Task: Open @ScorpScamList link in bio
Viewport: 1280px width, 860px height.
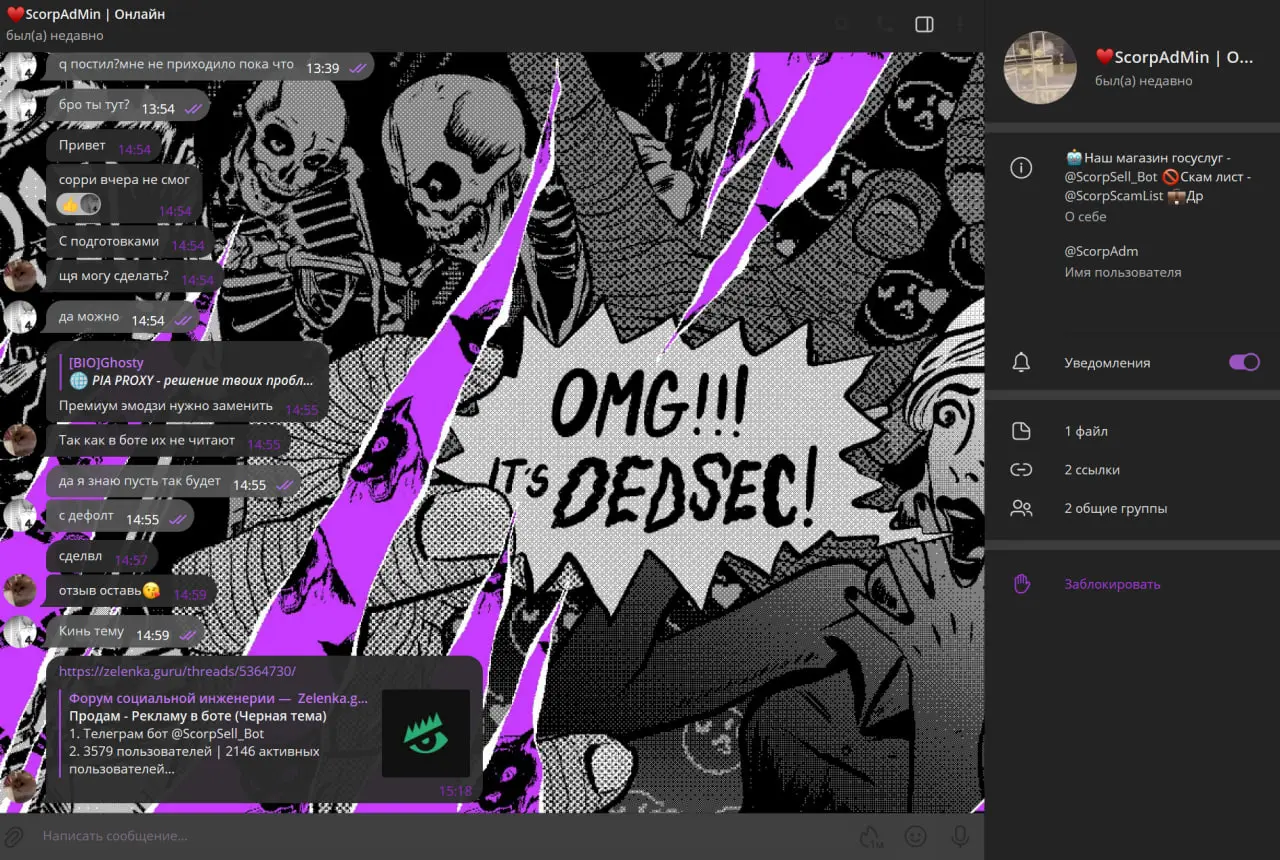Action: pos(1113,196)
